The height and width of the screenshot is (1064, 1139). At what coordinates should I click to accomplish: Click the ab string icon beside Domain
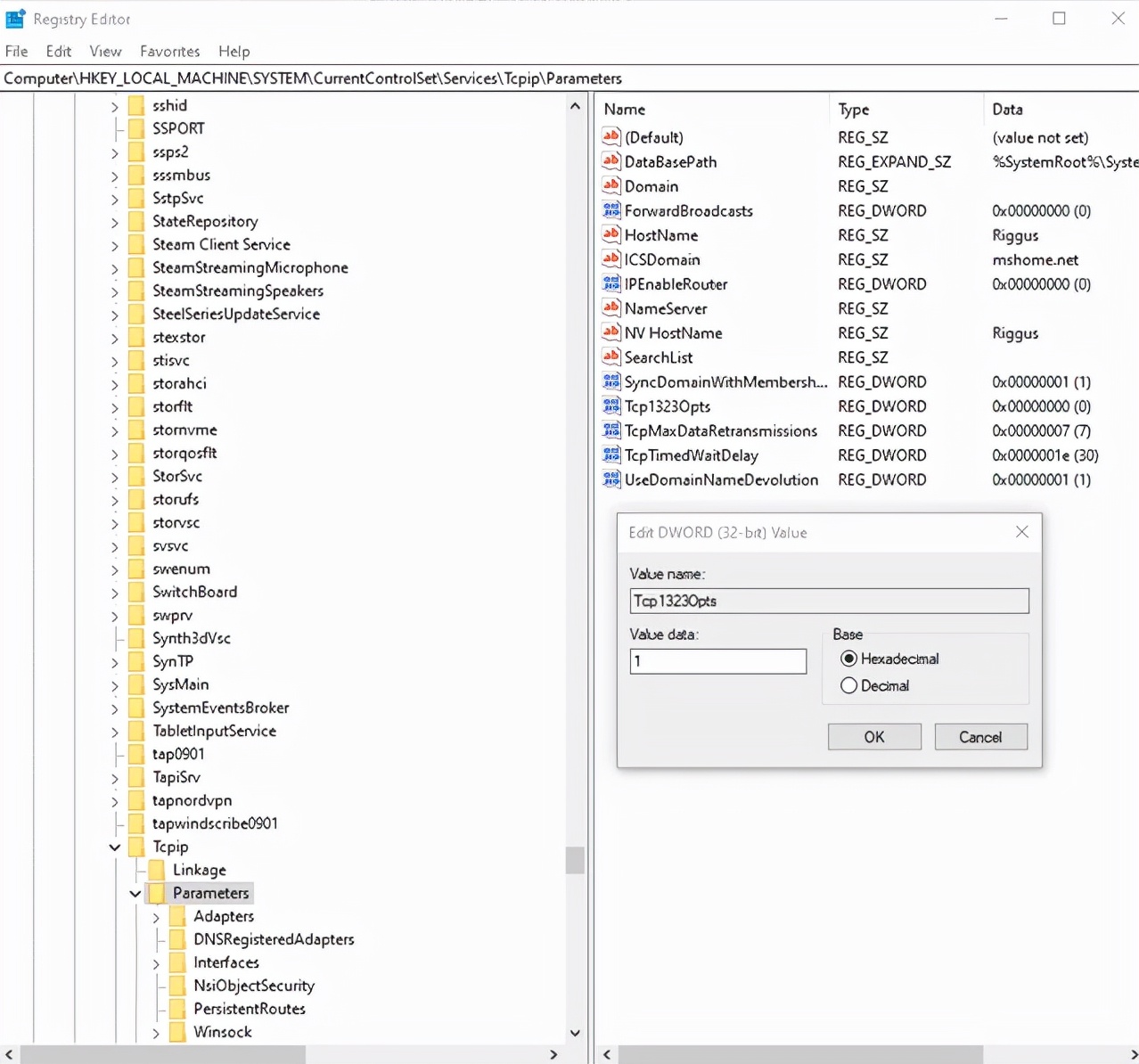(x=611, y=186)
